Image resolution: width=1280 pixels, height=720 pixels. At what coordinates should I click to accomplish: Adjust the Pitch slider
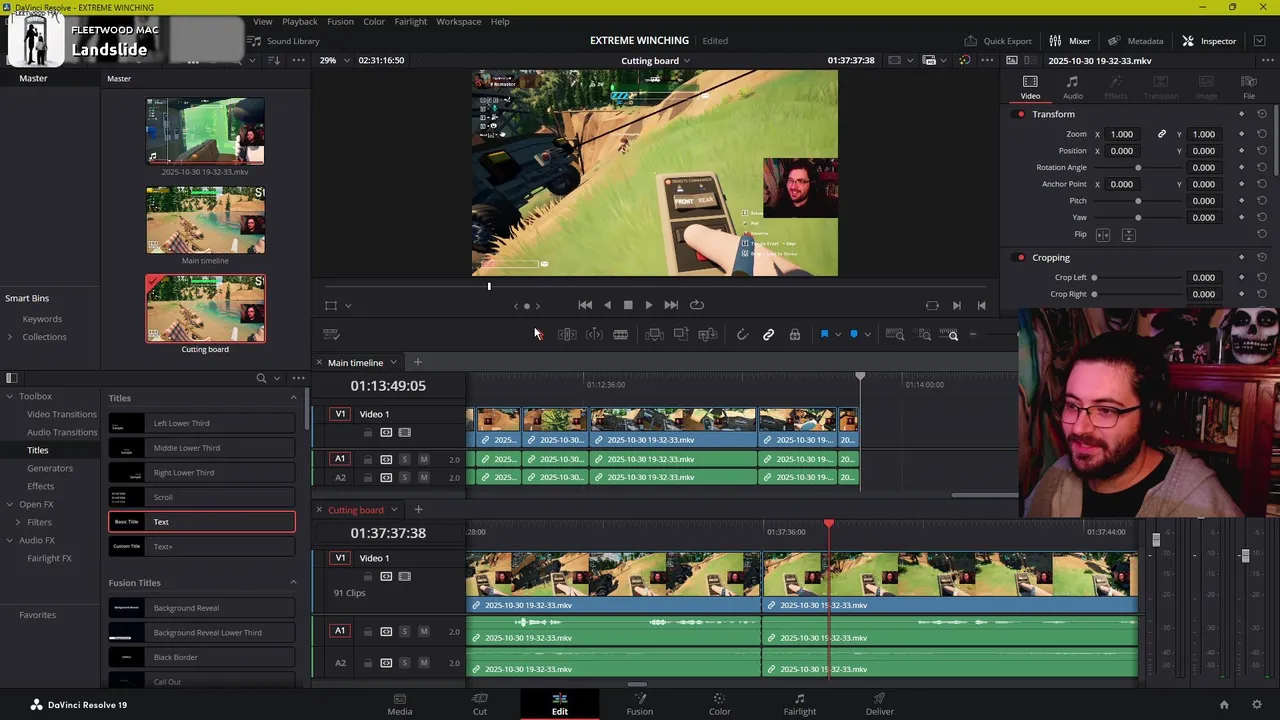(x=1138, y=201)
